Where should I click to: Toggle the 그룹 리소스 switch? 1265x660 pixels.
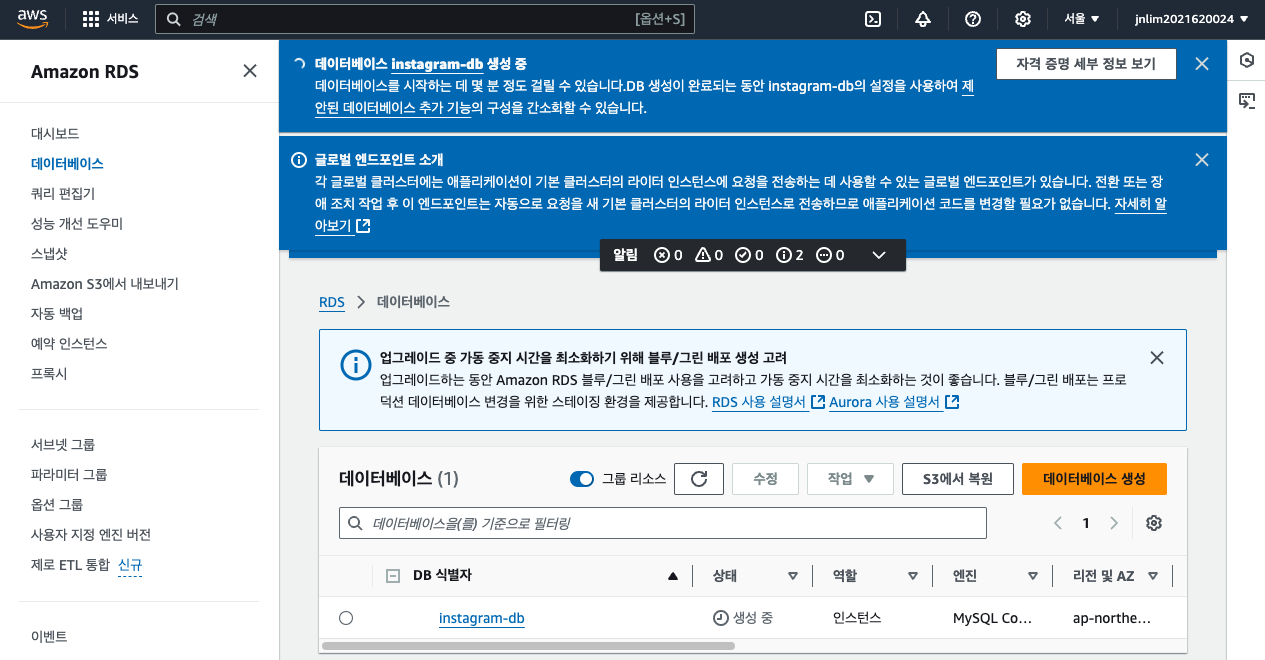[582, 479]
